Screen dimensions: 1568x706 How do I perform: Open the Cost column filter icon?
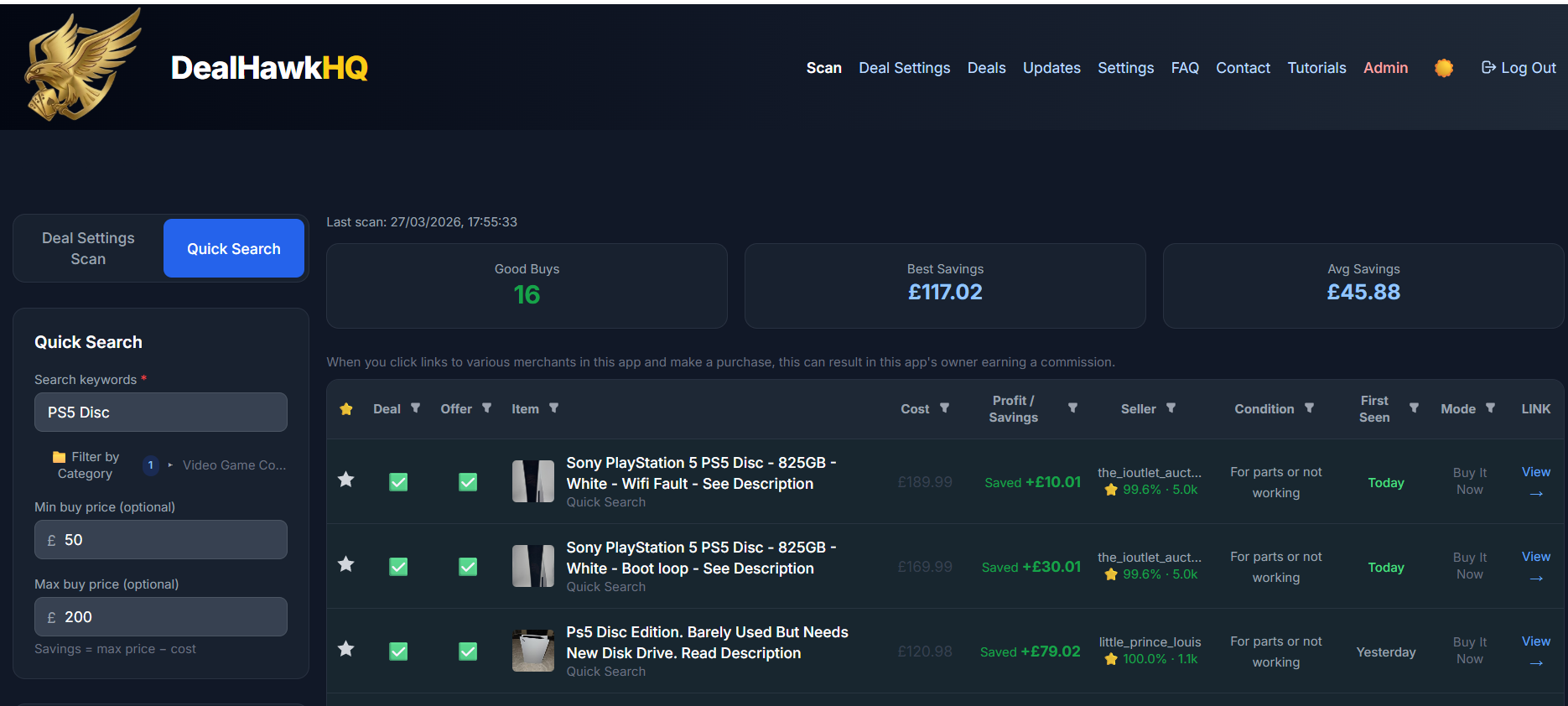pyautogui.click(x=944, y=408)
